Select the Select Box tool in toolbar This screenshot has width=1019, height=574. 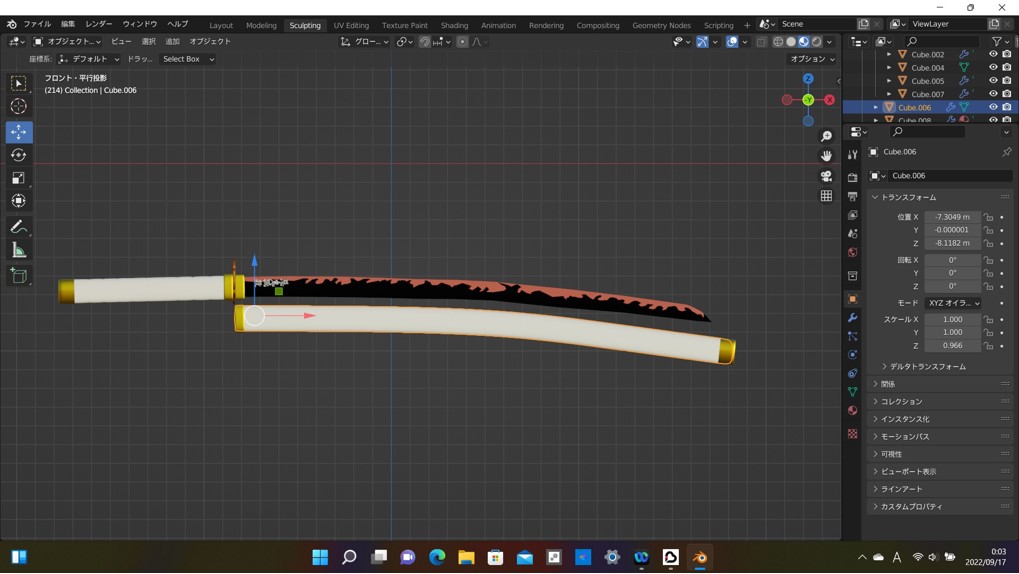18,83
